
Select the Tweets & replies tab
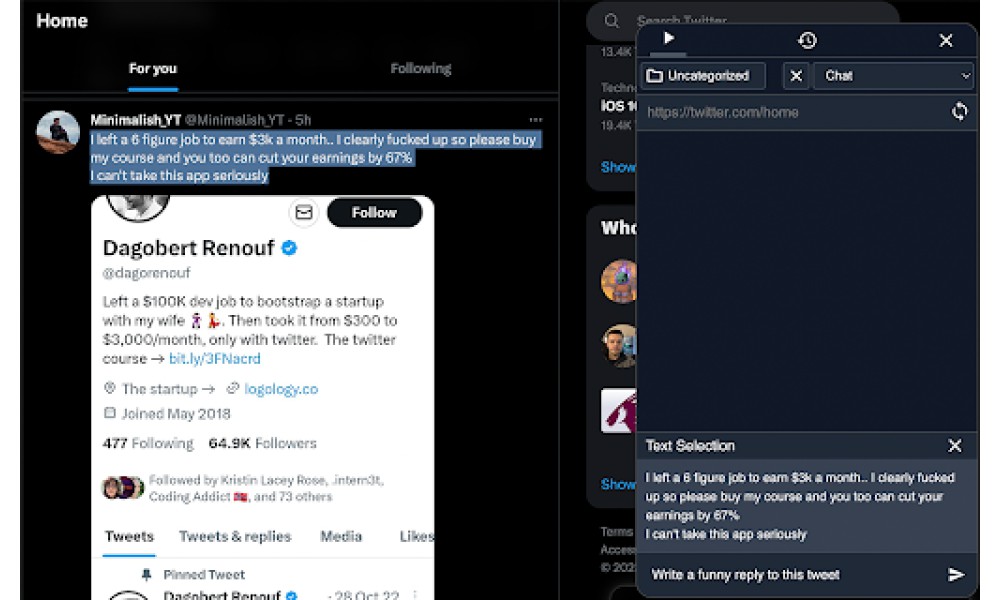coord(235,537)
